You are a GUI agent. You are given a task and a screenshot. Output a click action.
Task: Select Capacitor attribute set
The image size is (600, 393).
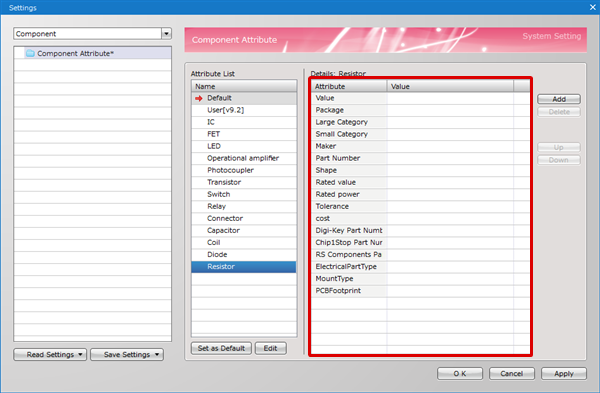tap(244, 230)
